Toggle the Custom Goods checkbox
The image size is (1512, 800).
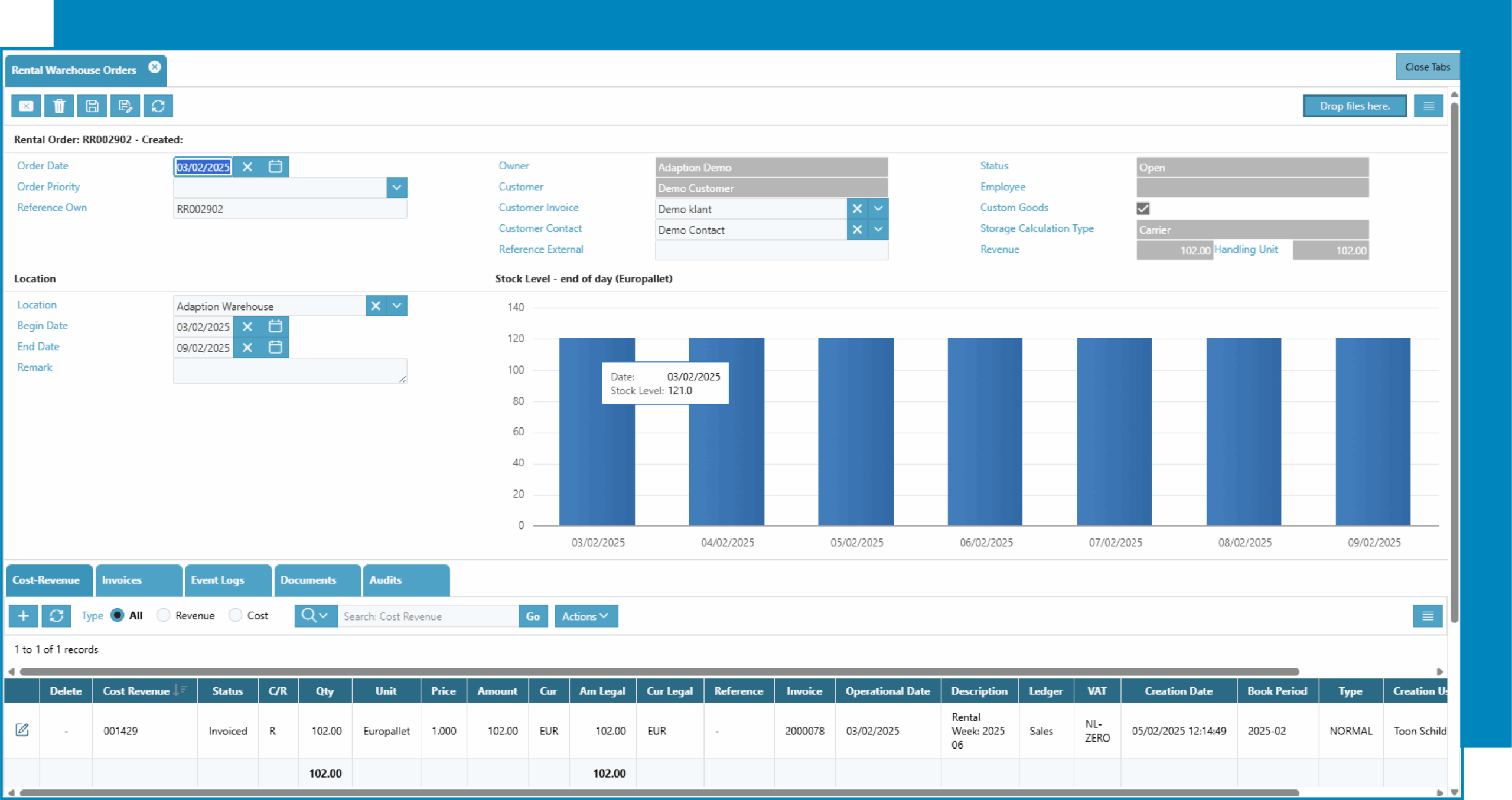tap(1143, 208)
